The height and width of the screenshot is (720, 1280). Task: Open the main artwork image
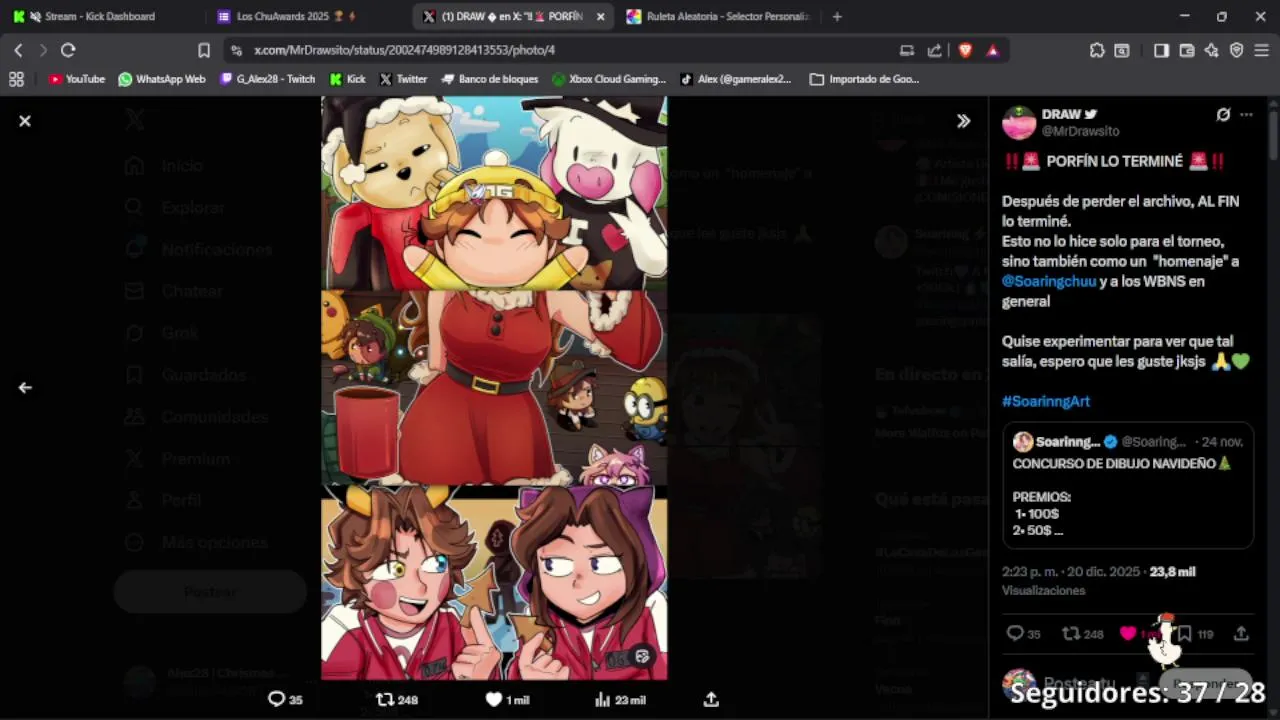click(x=494, y=388)
